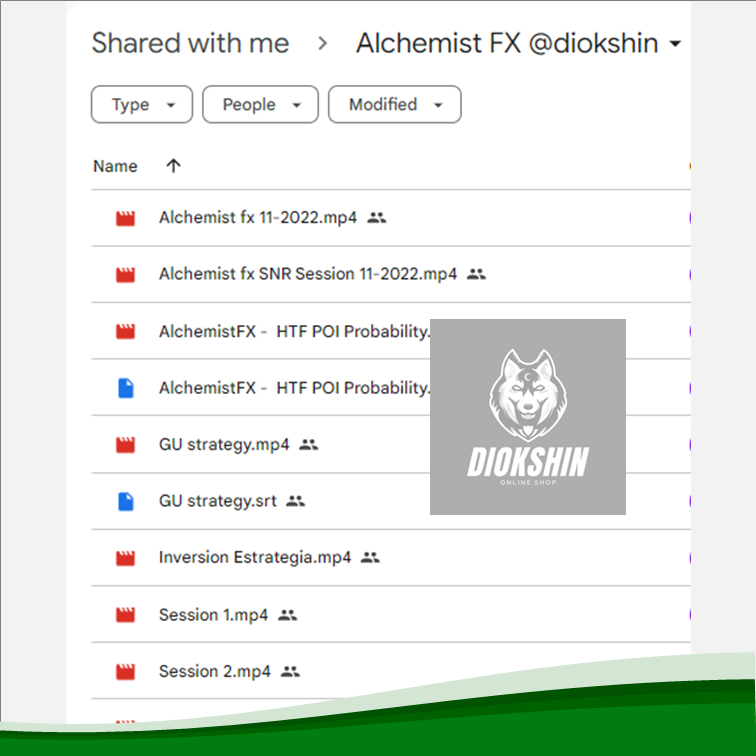Sort by the Name column header
756x756 pixels.
[115, 166]
